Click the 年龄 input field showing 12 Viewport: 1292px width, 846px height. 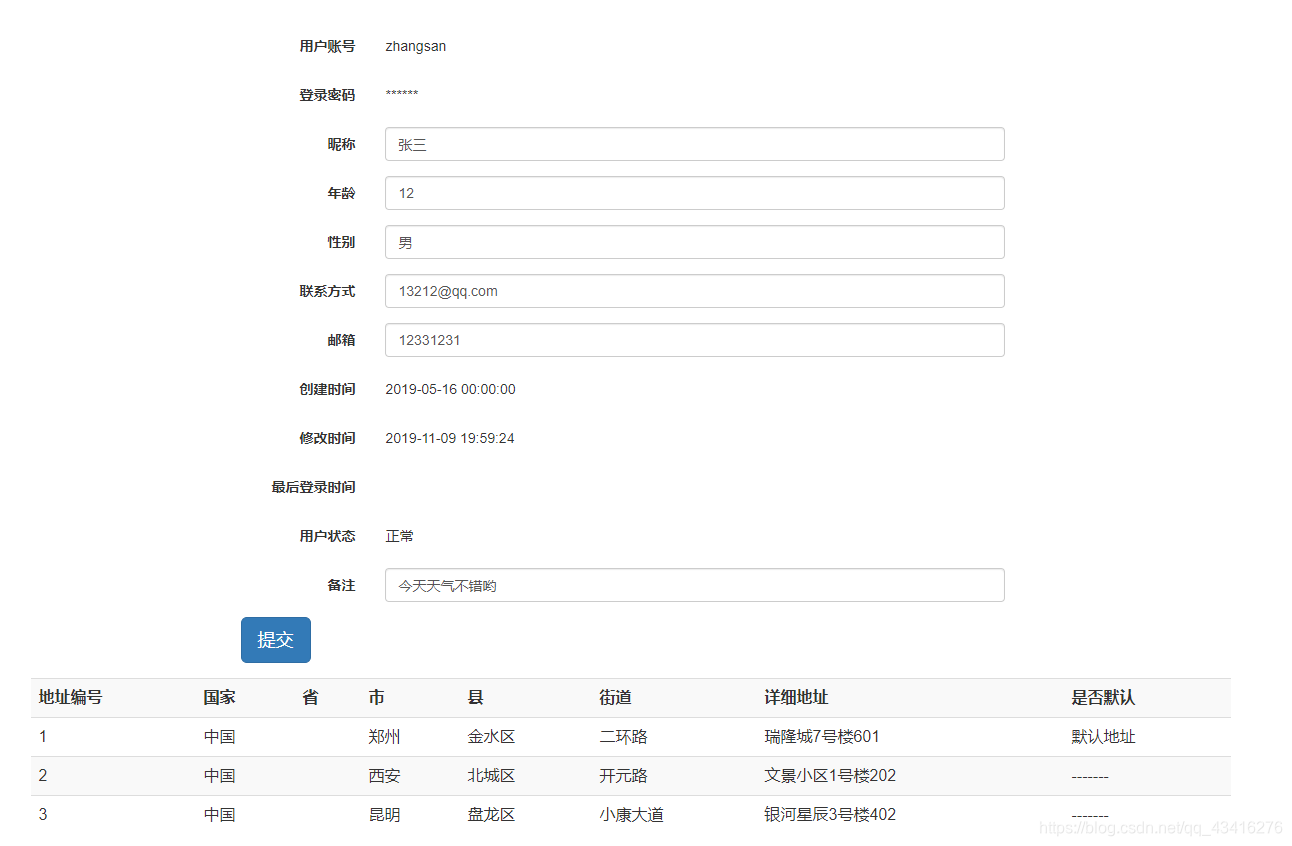point(694,193)
